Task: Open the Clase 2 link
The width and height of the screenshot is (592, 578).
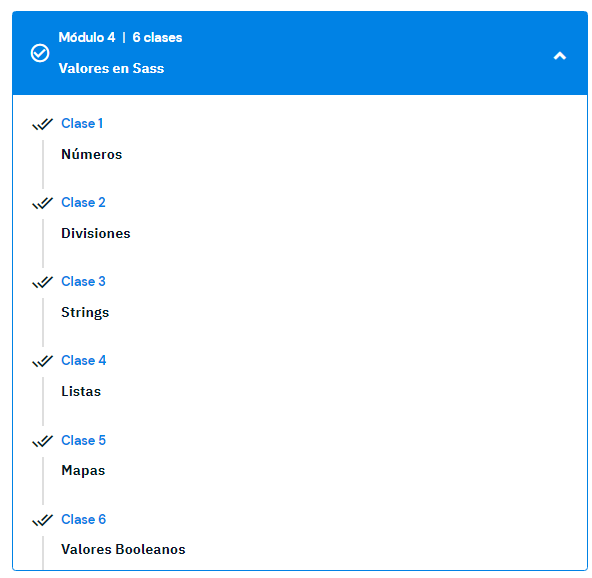Action: pos(83,202)
